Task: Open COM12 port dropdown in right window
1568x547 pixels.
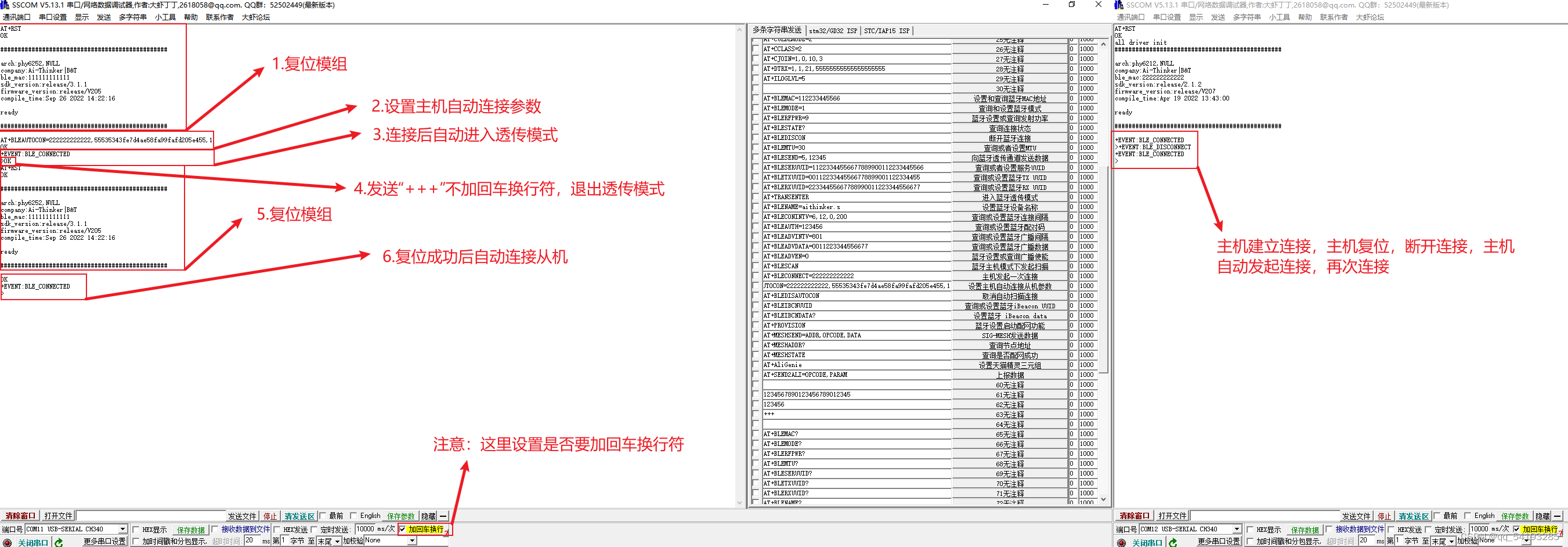Action: tap(1237, 530)
